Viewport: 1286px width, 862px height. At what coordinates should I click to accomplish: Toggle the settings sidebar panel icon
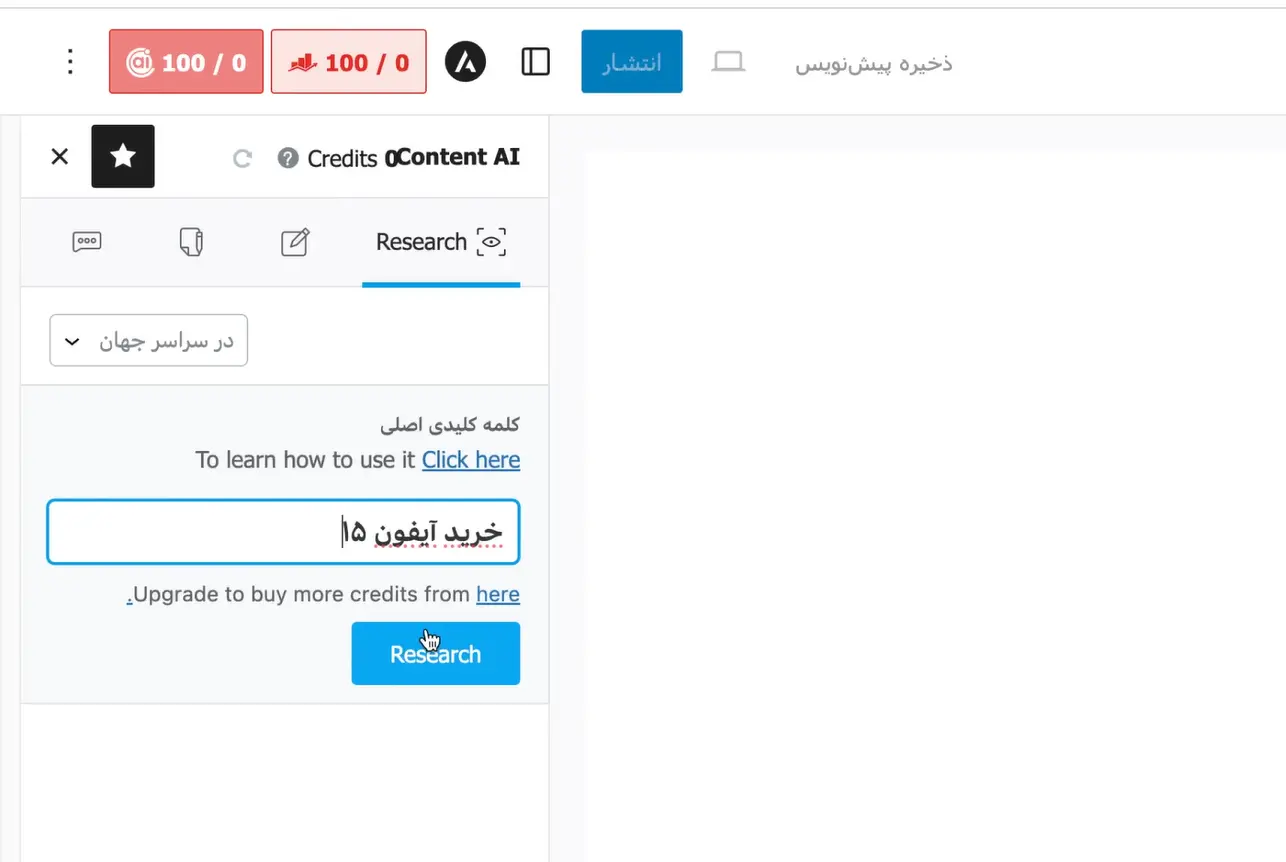(x=535, y=60)
